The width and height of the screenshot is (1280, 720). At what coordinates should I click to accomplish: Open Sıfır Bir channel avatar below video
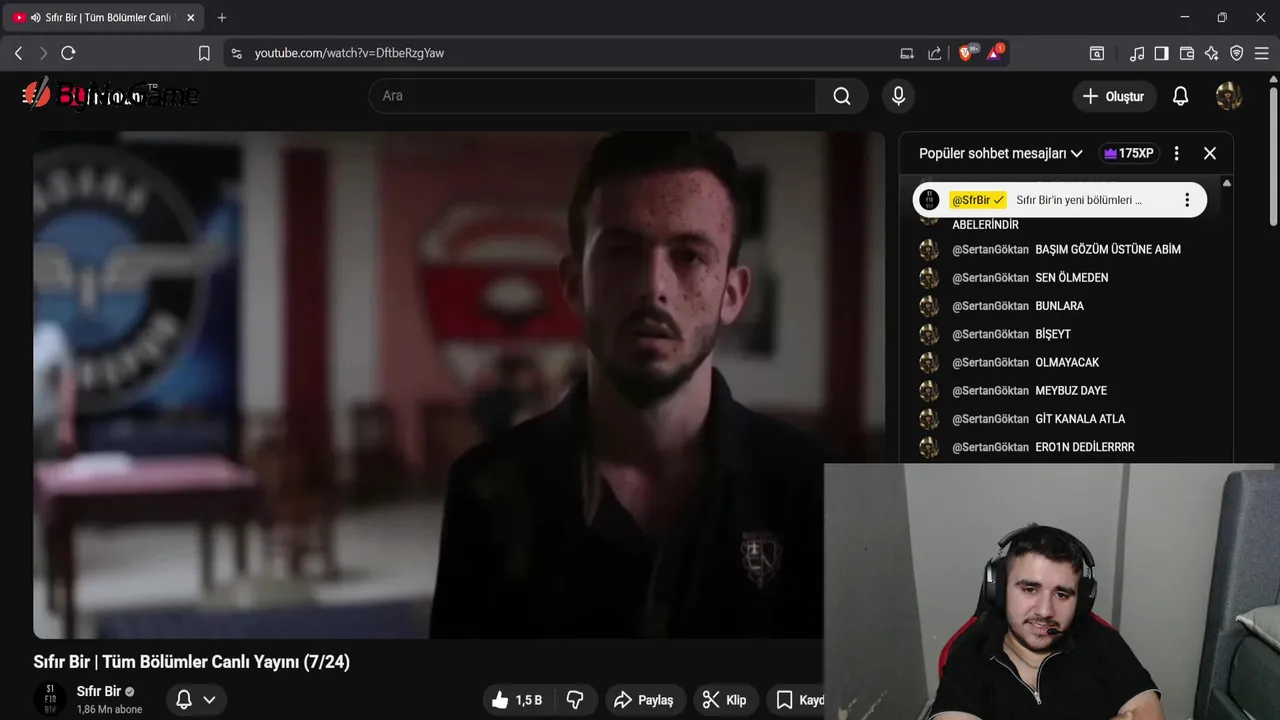50,699
